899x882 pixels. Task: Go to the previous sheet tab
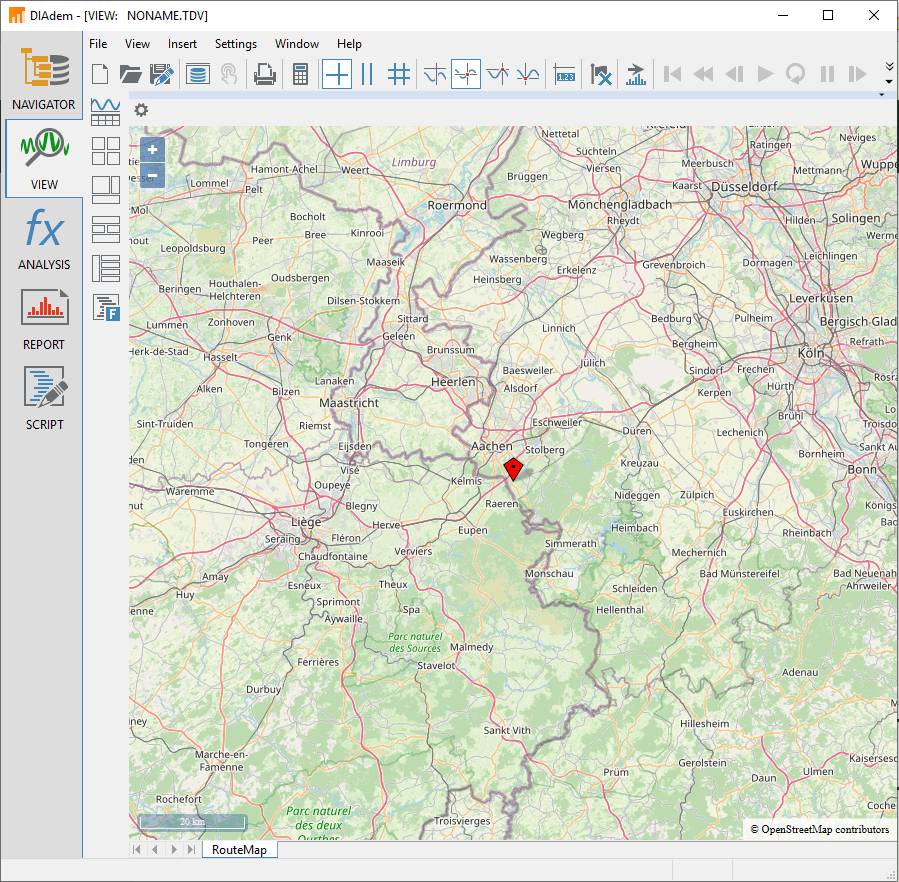pos(155,850)
